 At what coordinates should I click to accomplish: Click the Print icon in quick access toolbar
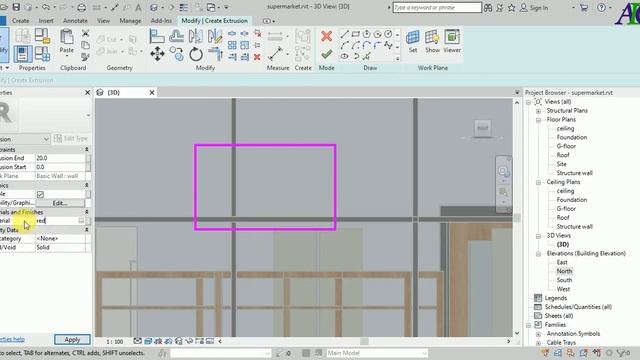tap(82, 7)
